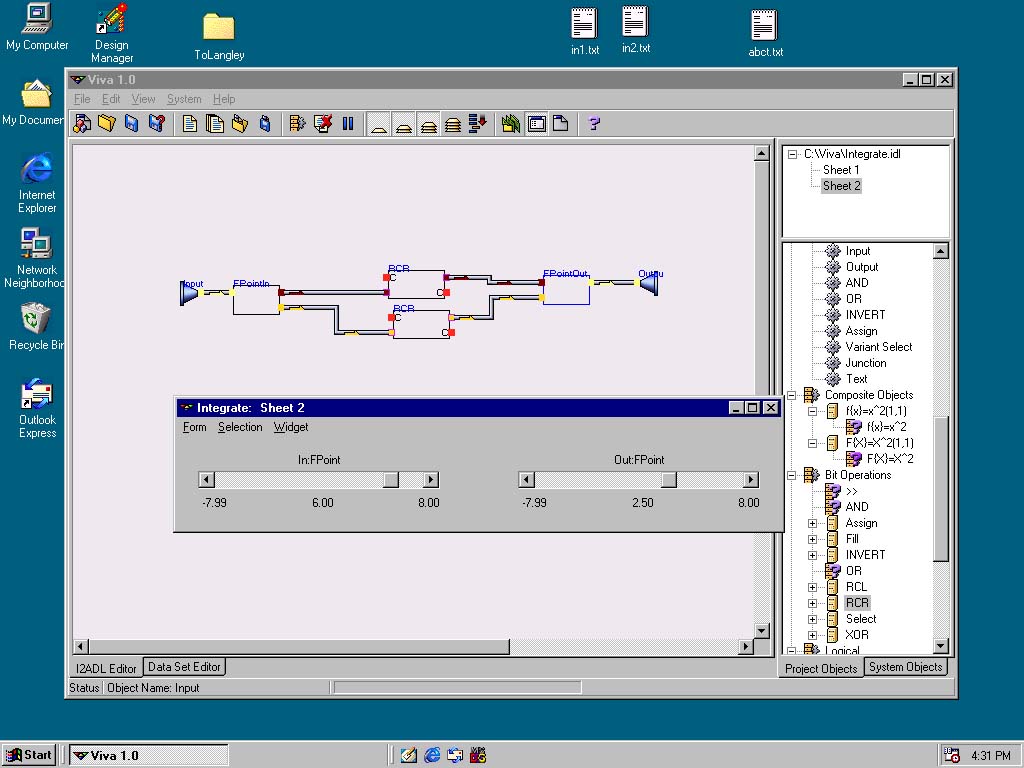The width and height of the screenshot is (1024, 768).
Task: Click the open folder icon in toolbar
Action: click(x=107, y=124)
